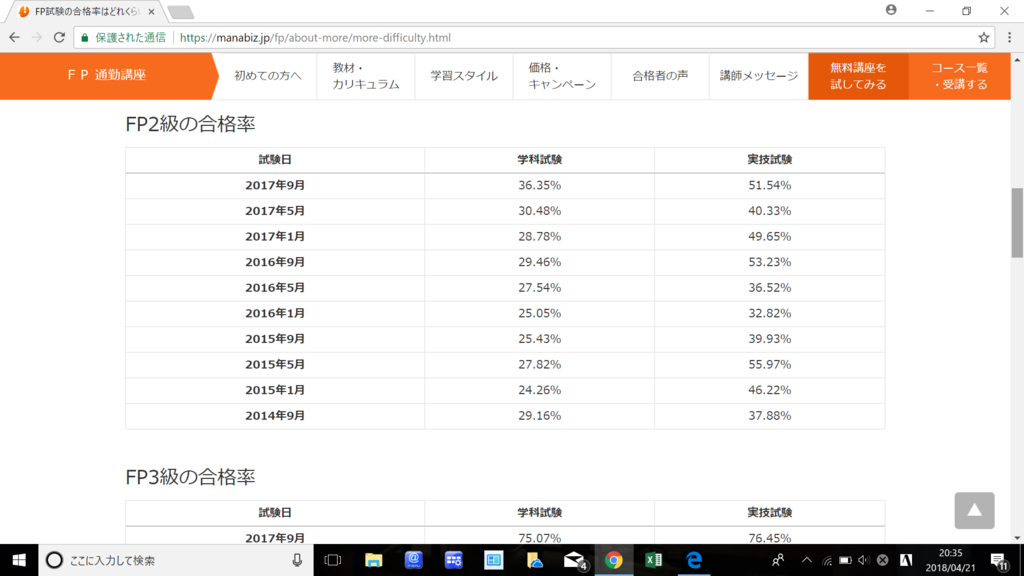The height and width of the screenshot is (576, 1024).
Task: Click the 2016年5月 date cell
Action: click(275, 287)
